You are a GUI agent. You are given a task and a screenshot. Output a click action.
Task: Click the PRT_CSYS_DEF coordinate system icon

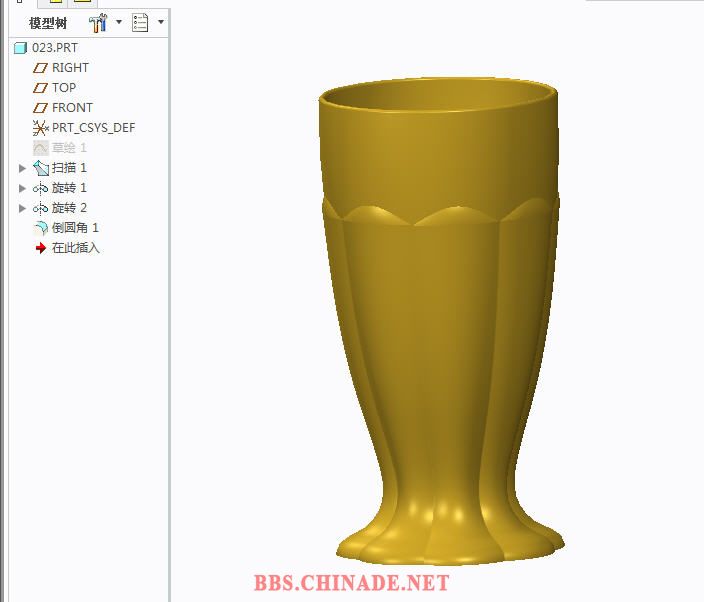click(x=41, y=127)
